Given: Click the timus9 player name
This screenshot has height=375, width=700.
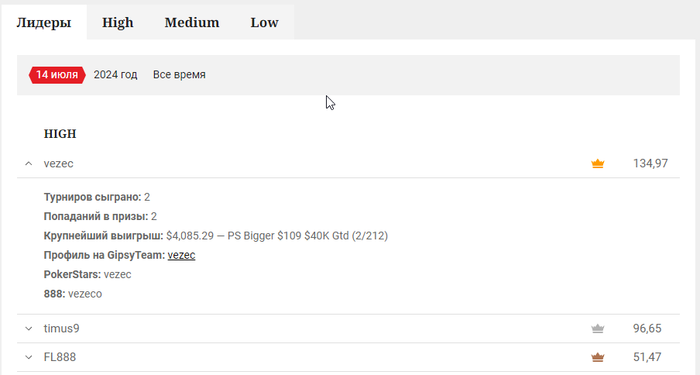Looking at the screenshot, I should 62,329.
